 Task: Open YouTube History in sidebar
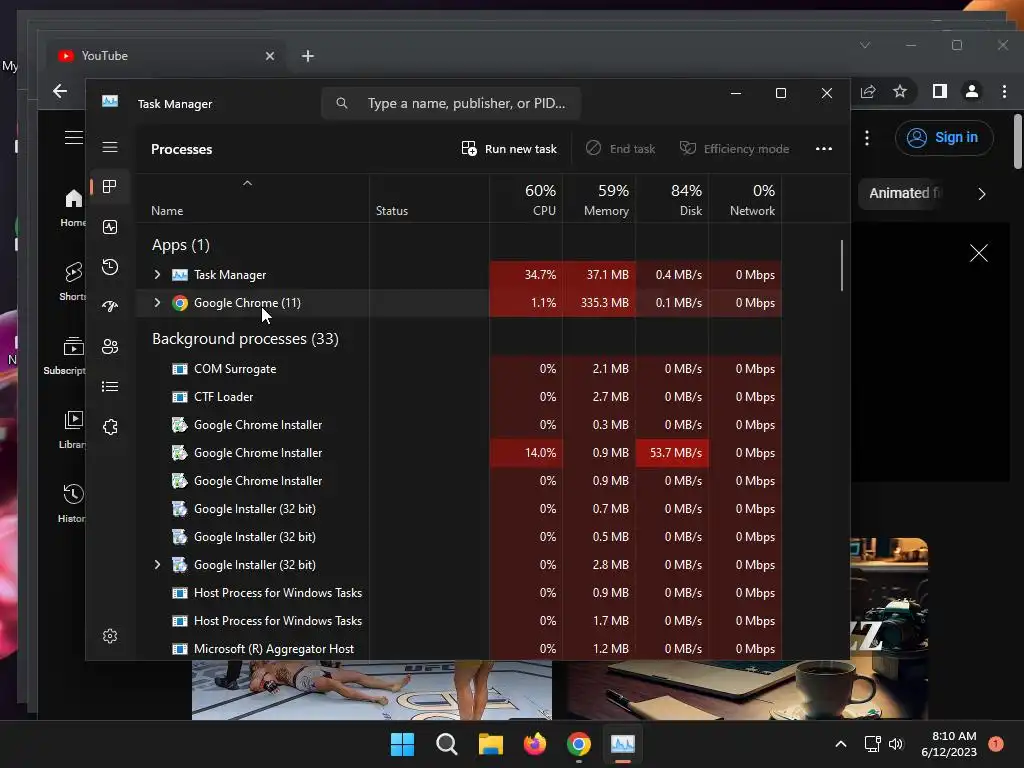72,504
